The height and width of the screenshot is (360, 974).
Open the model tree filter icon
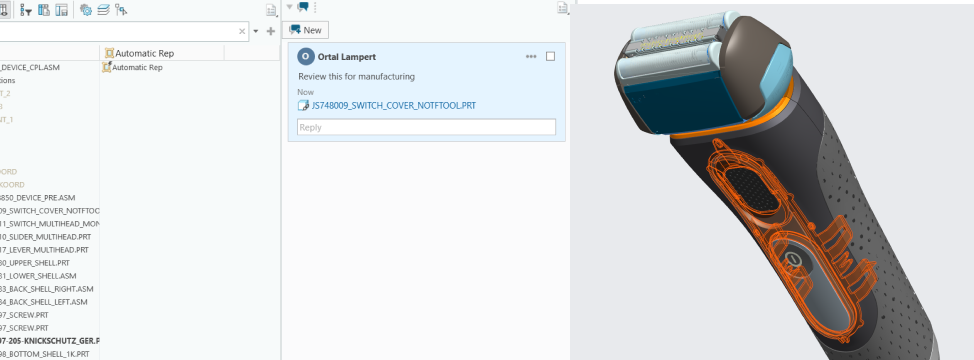(x=26, y=10)
